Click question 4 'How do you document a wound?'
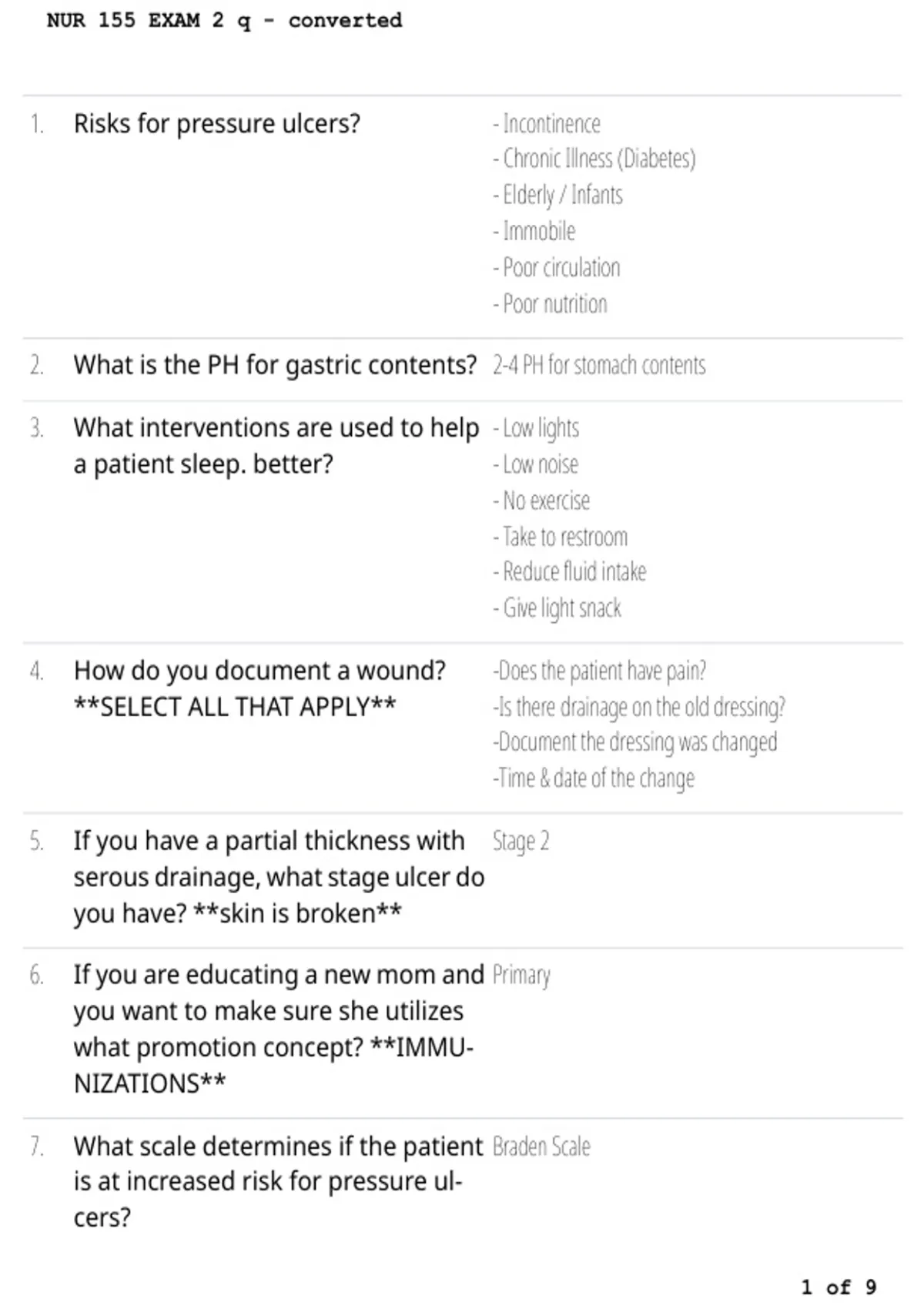 pos(259,671)
